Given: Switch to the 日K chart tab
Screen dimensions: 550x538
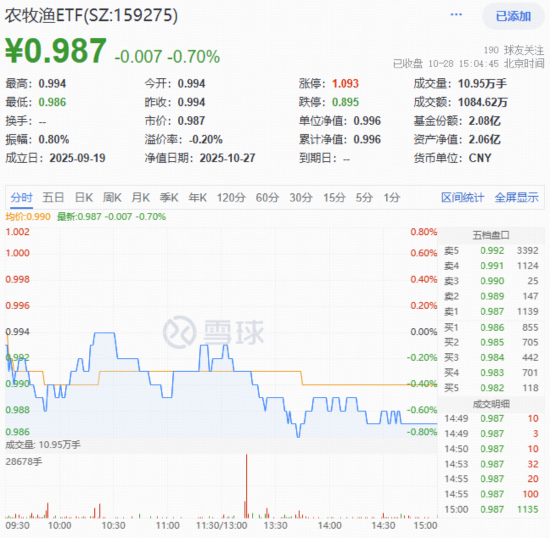Looking at the screenshot, I should pyautogui.click(x=84, y=197).
